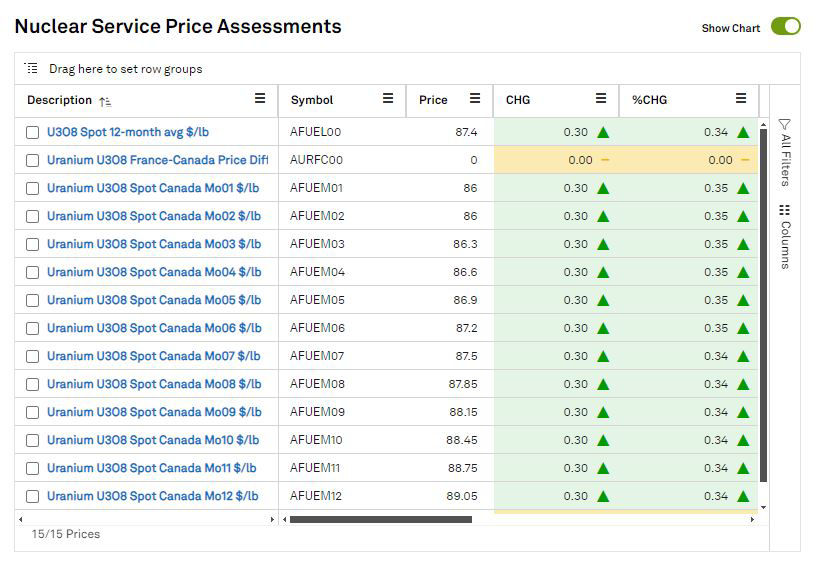Select checkbox for Uranium U3O8 Spot Canada Mo05
Image resolution: width=818 pixels, height=561 pixels.
pos(33,300)
